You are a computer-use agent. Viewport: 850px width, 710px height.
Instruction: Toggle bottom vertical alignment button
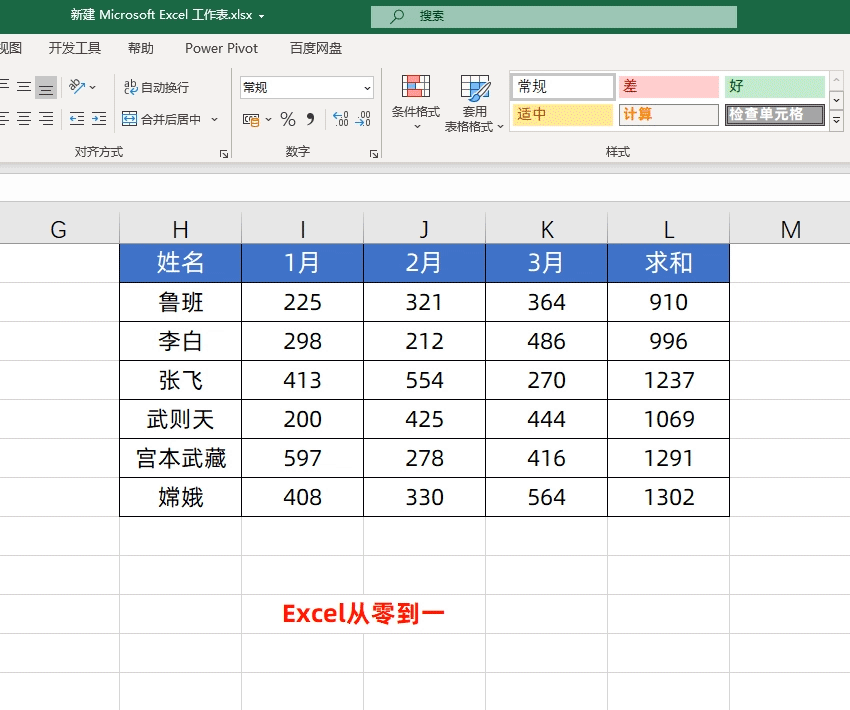(x=46, y=88)
